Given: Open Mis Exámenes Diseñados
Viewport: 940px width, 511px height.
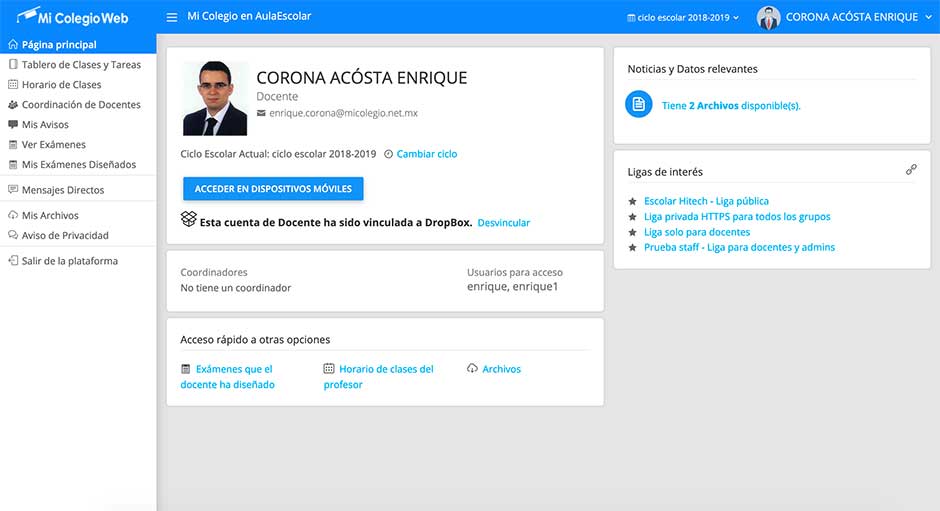Looking at the screenshot, I should (78, 164).
